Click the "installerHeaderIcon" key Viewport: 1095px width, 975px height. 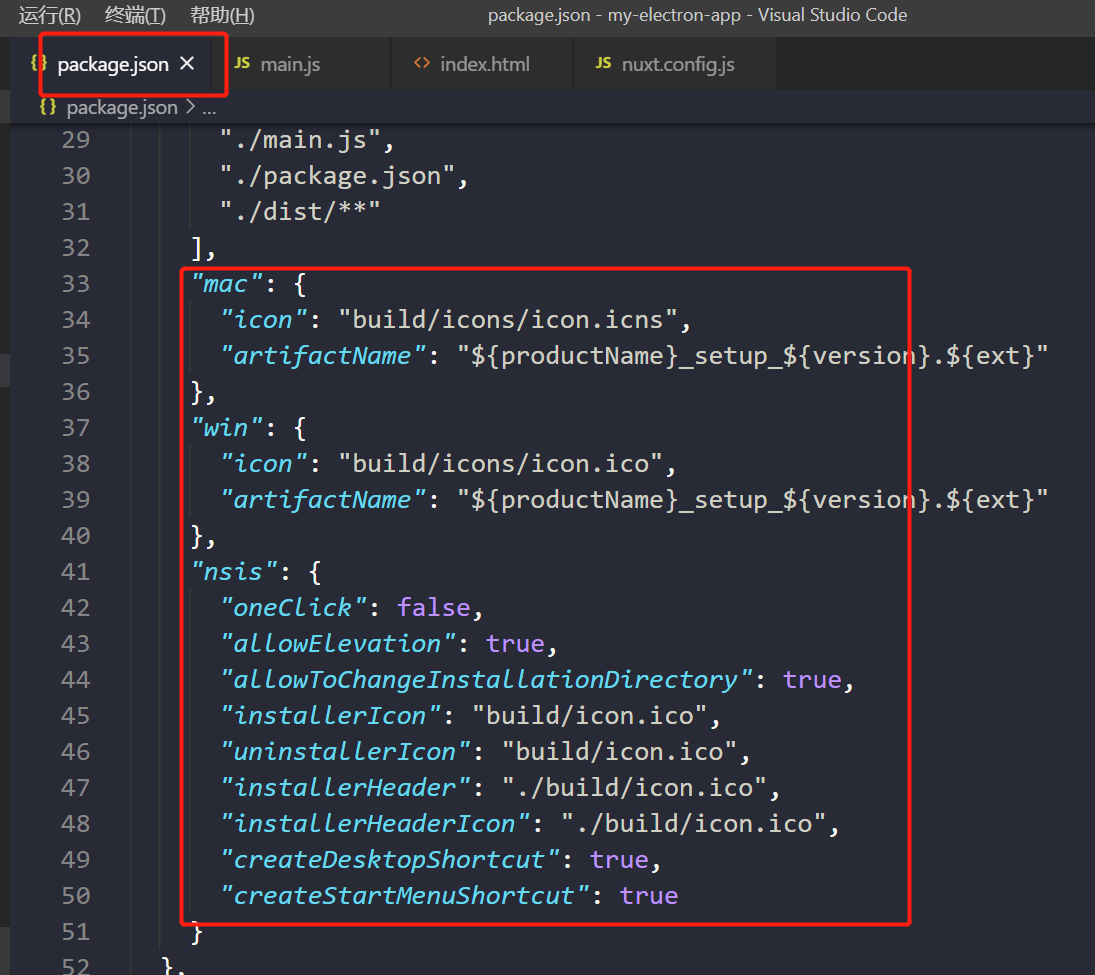[x=375, y=824]
